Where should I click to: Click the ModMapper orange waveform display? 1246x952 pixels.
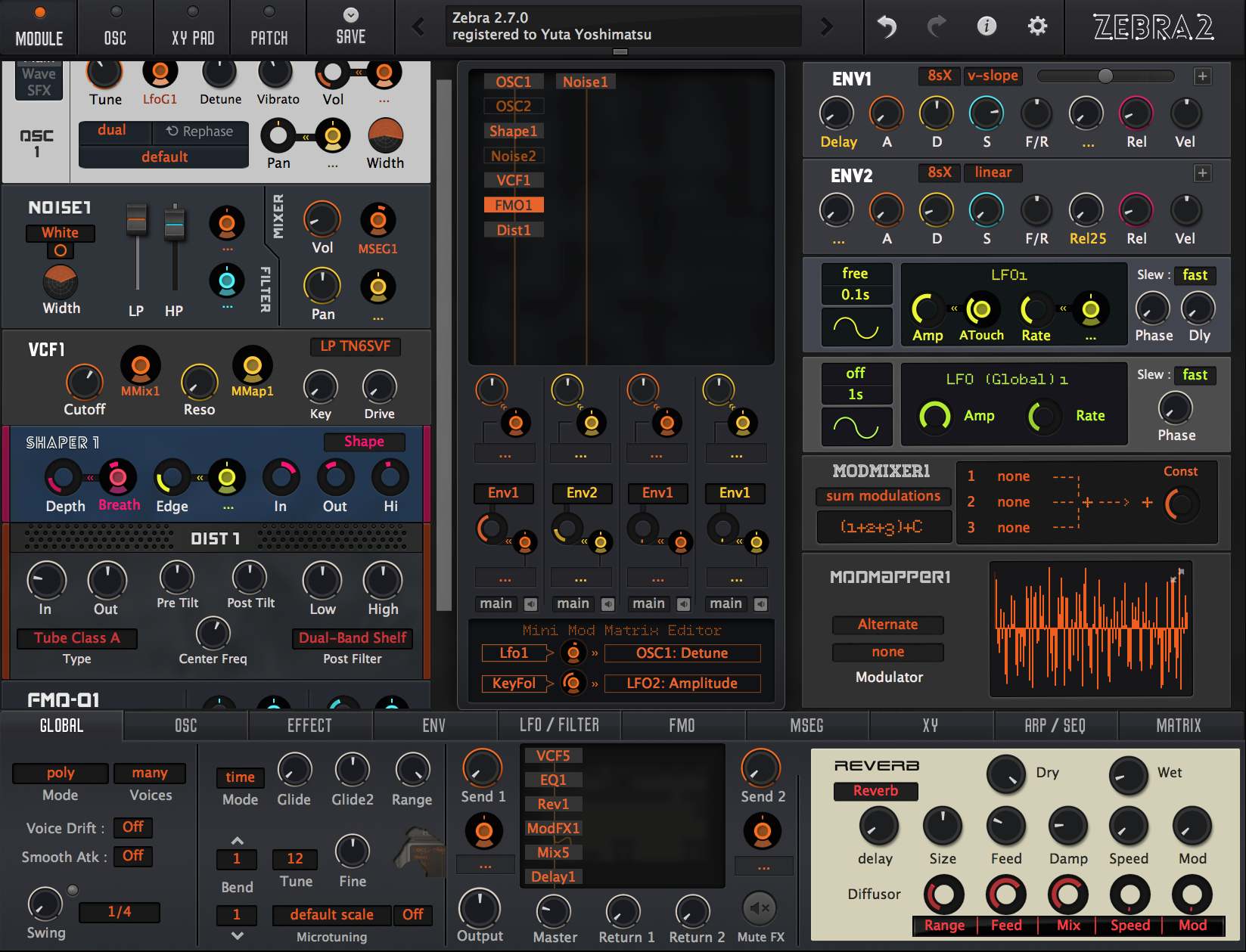[x=1091, y=628]
